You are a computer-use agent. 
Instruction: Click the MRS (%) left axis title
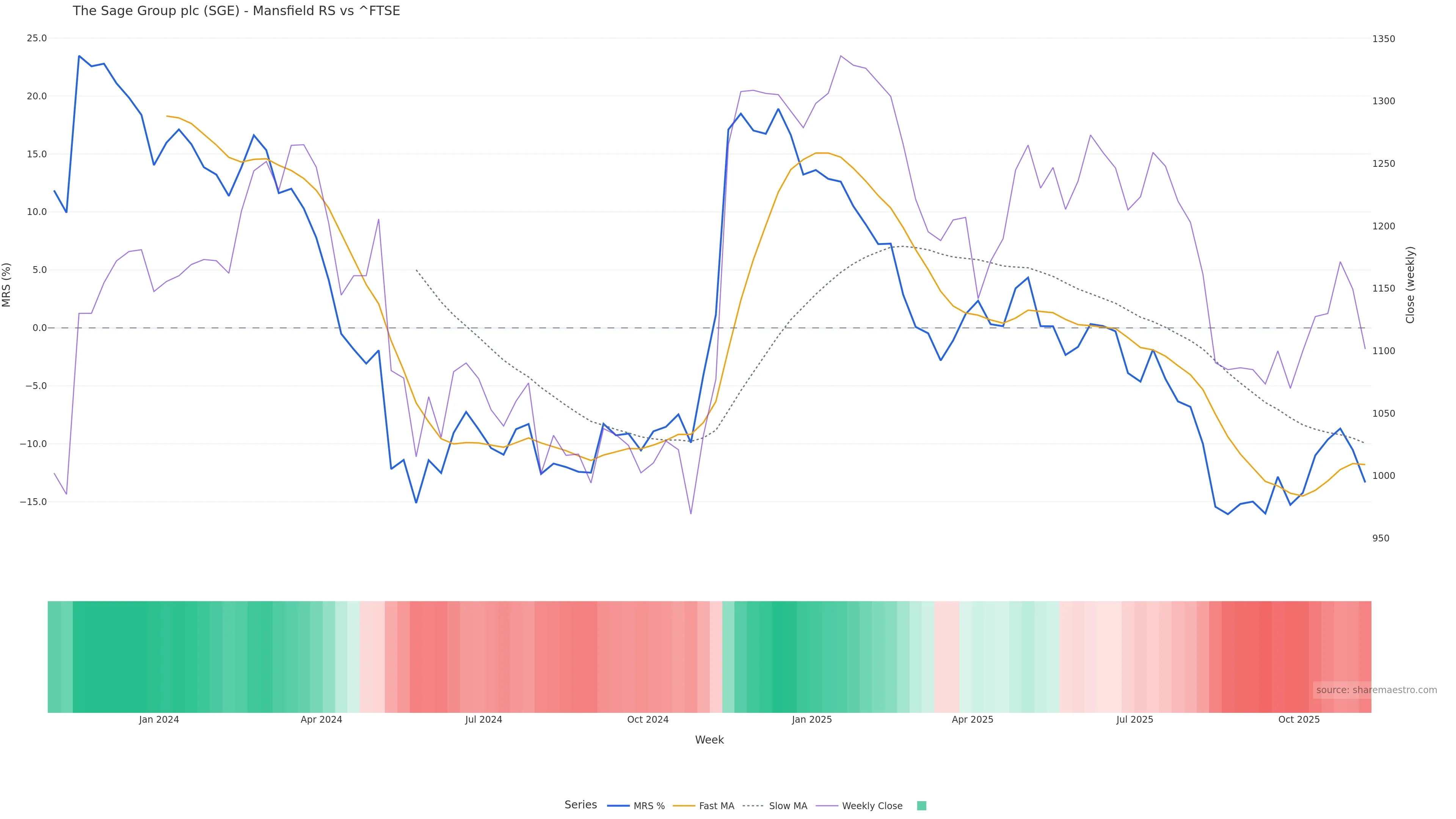click(7, 285)
